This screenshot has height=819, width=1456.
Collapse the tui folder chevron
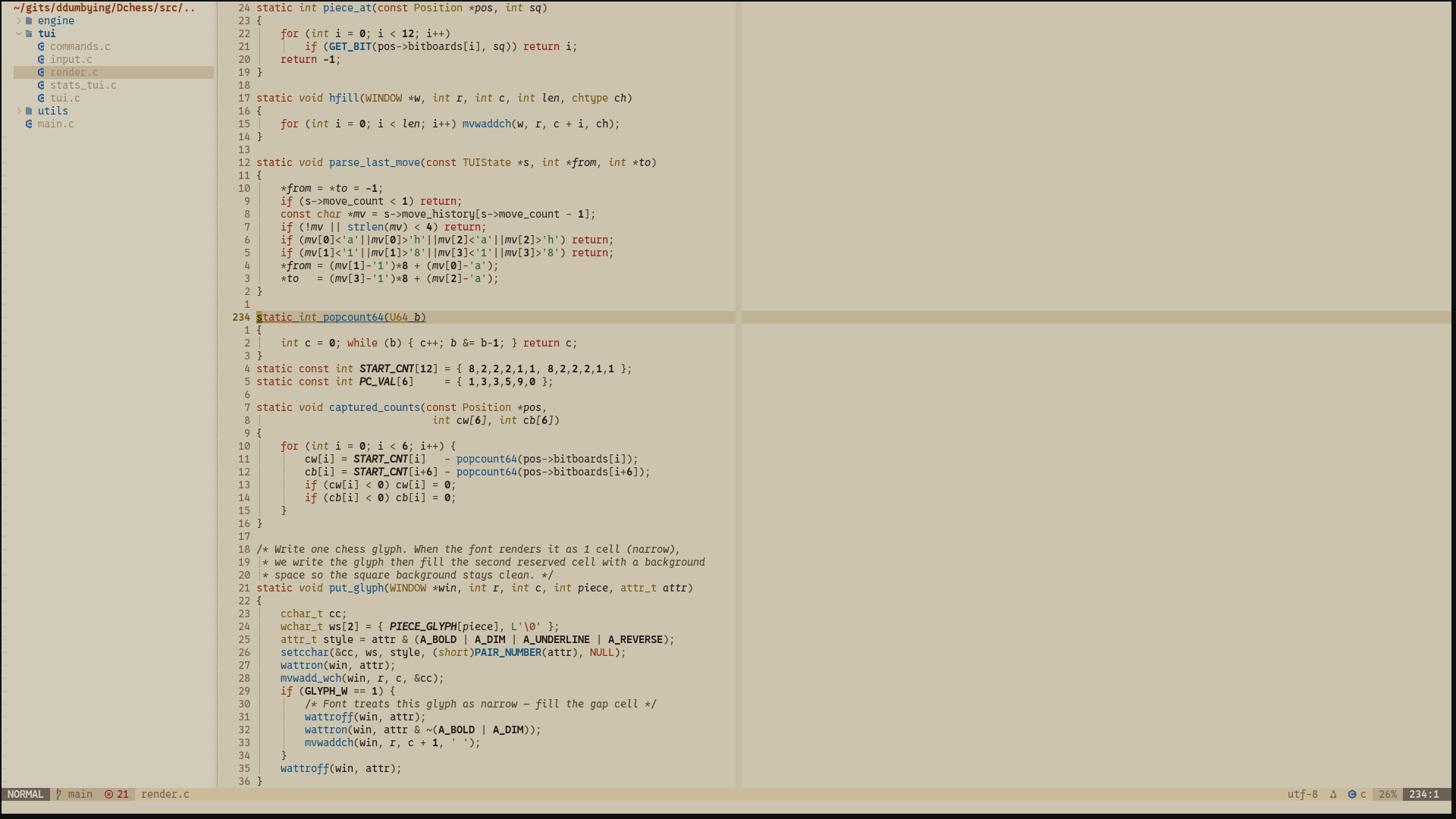point(19,33)
